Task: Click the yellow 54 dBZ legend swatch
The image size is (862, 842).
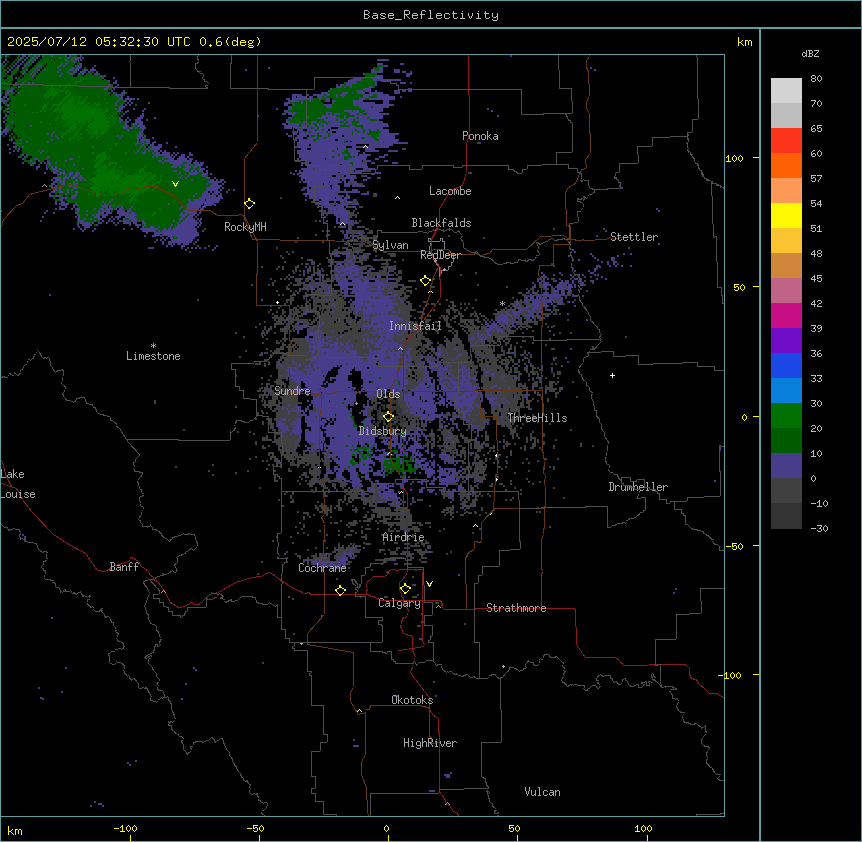Action: point(786,215)
